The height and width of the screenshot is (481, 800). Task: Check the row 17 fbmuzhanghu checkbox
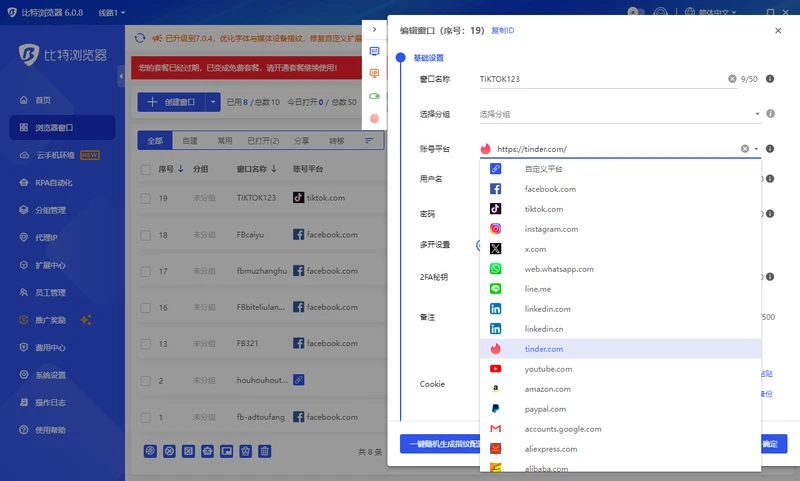coord(145,271)
